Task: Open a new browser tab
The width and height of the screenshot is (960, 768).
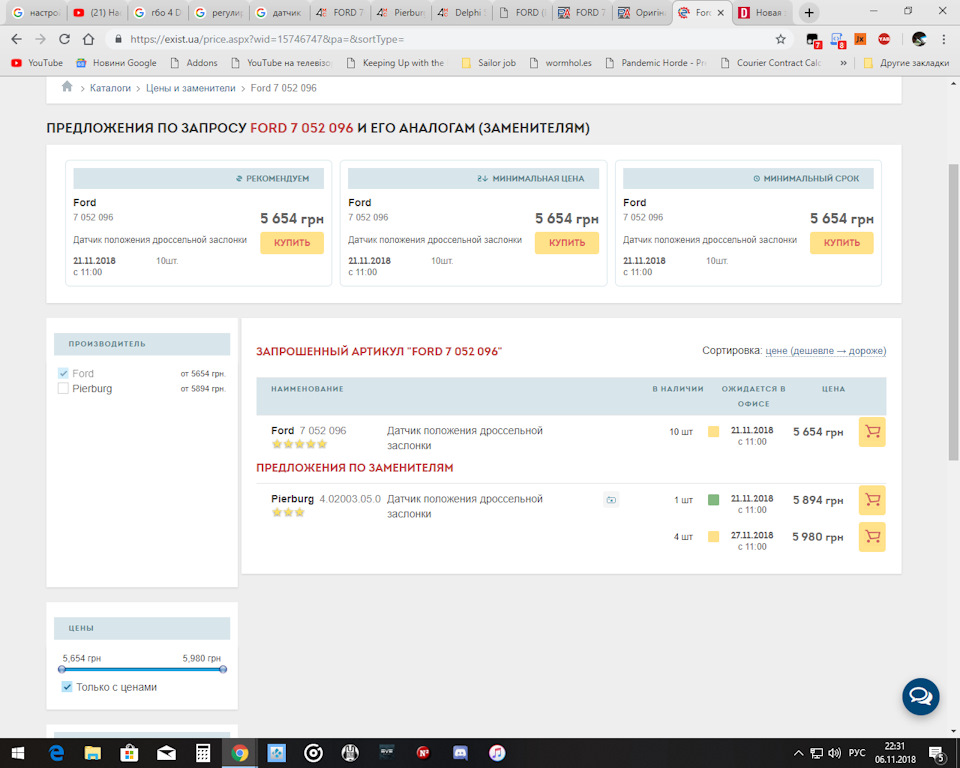Action: (x=809, y=12)
